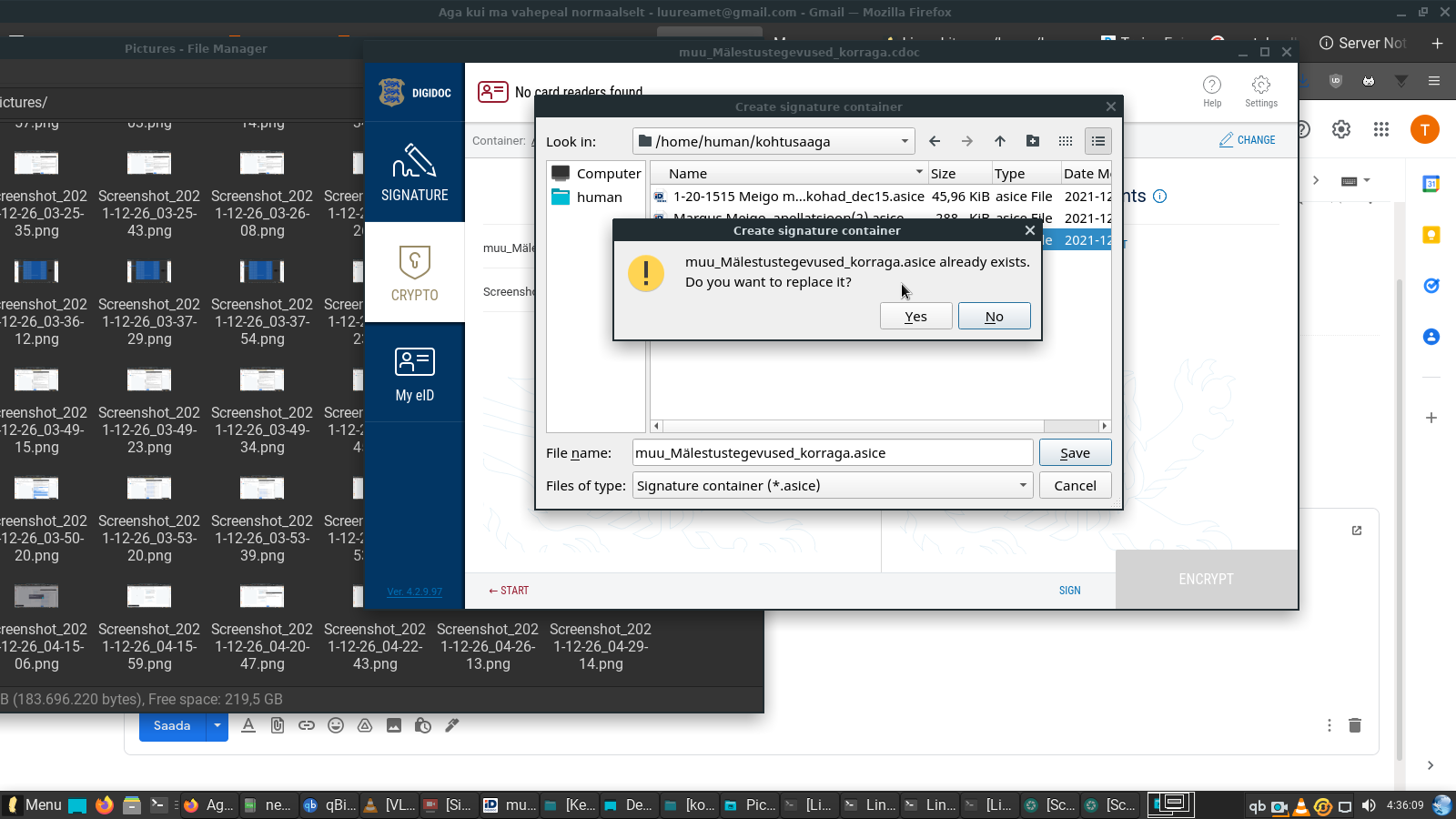Open DigiDoc Settings
The image size is (1456, 819).
pos(1261,91)
